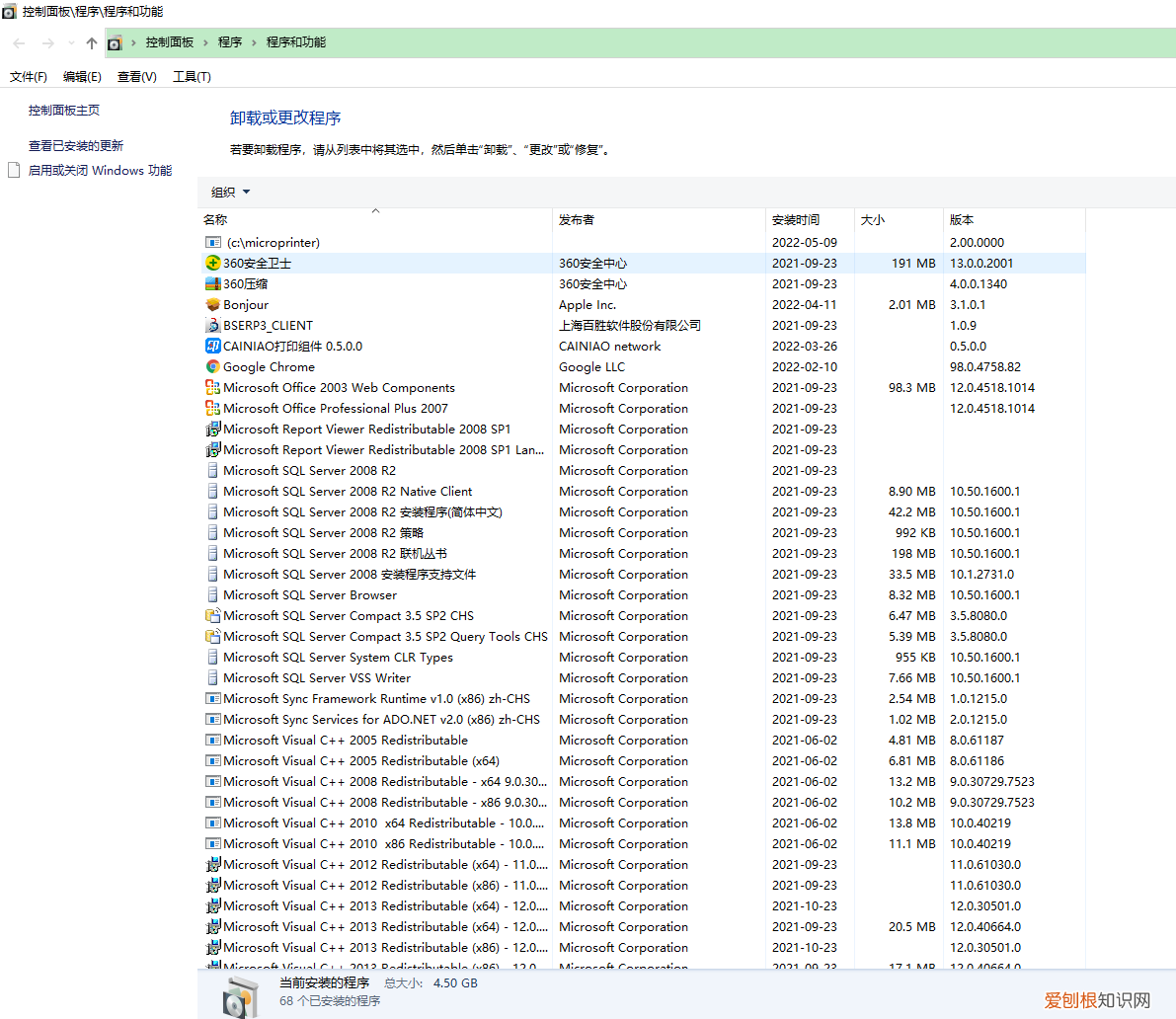
Task: Select the CAINIAO打印组件 icon
Action: click(212, 346)
